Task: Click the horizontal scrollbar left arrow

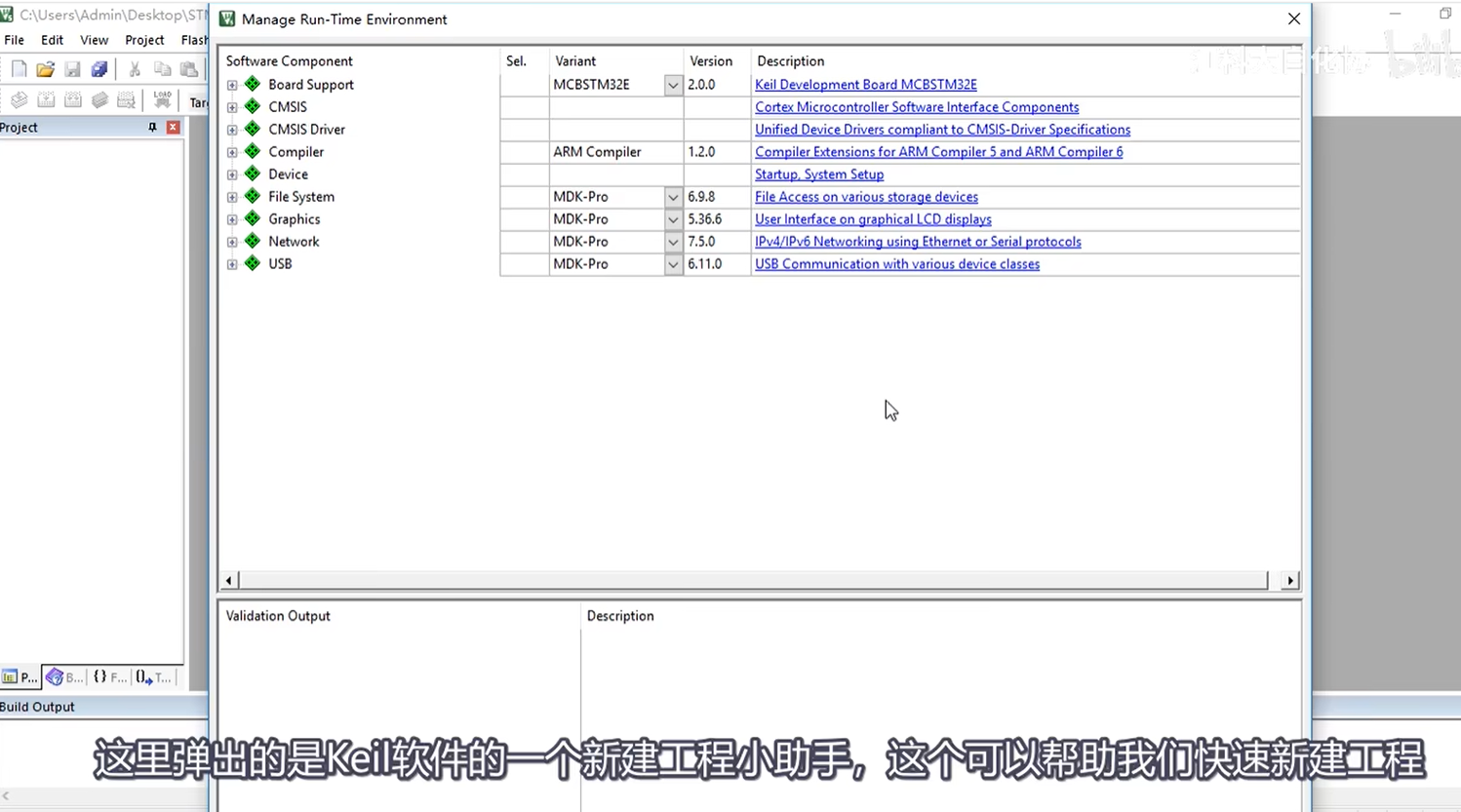Action: (x=228, y=580)
